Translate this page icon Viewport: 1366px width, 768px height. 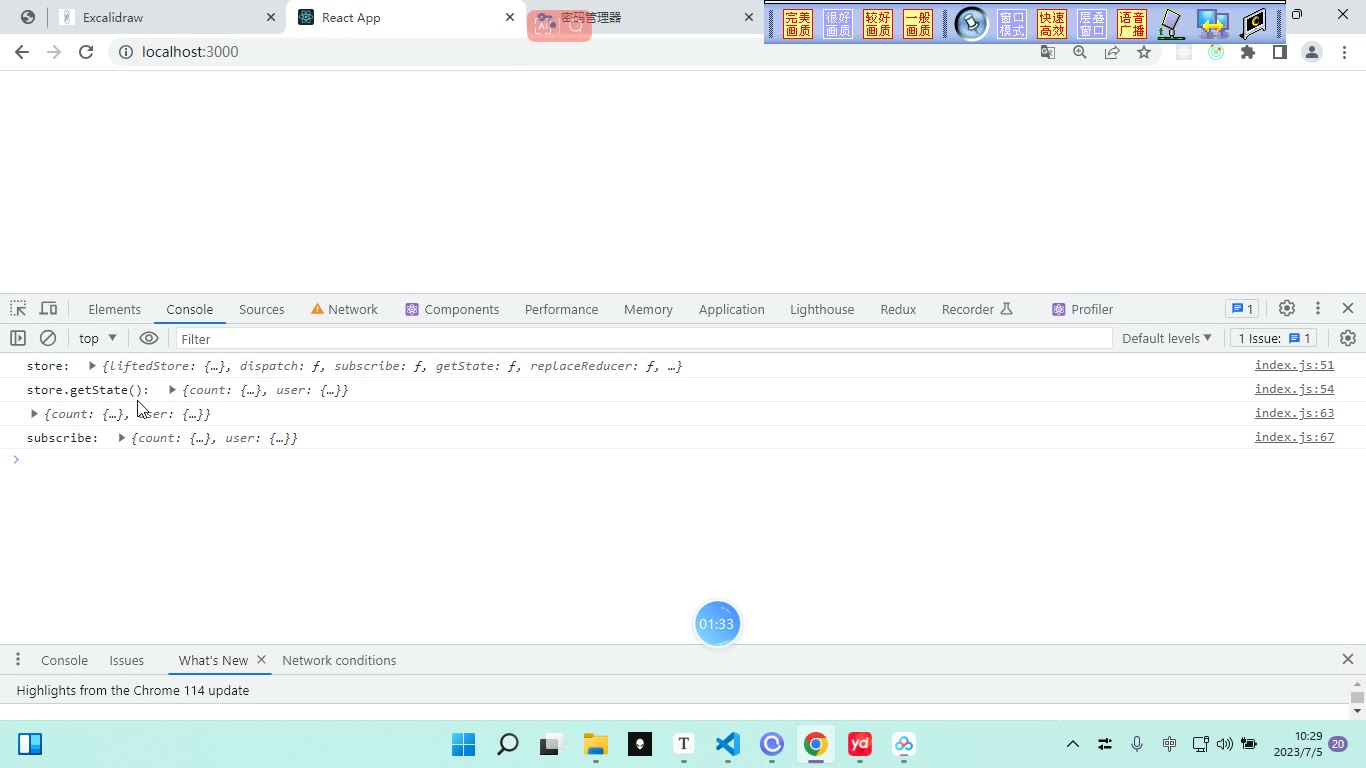pyautogui.click(x=1048, y=52)
